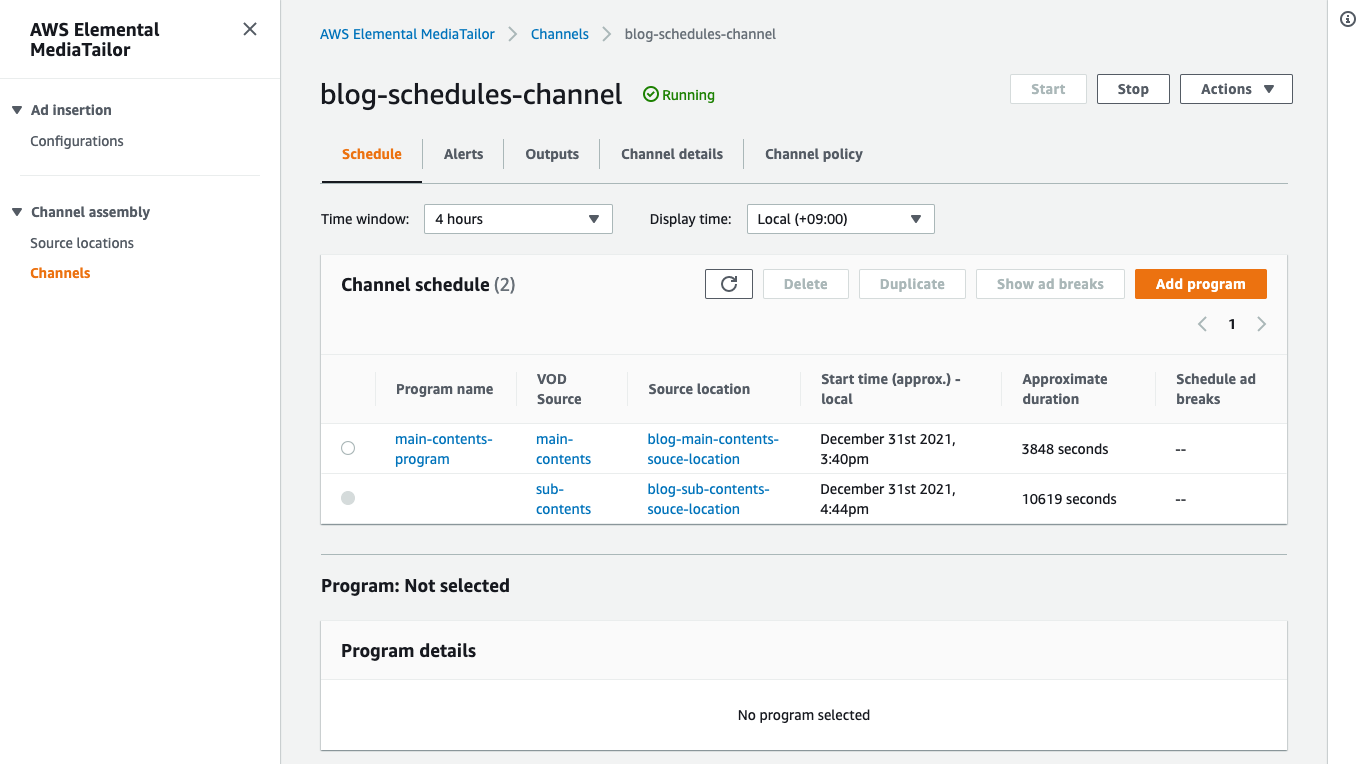Go to next page of schedule

[x=1261, y=324]
